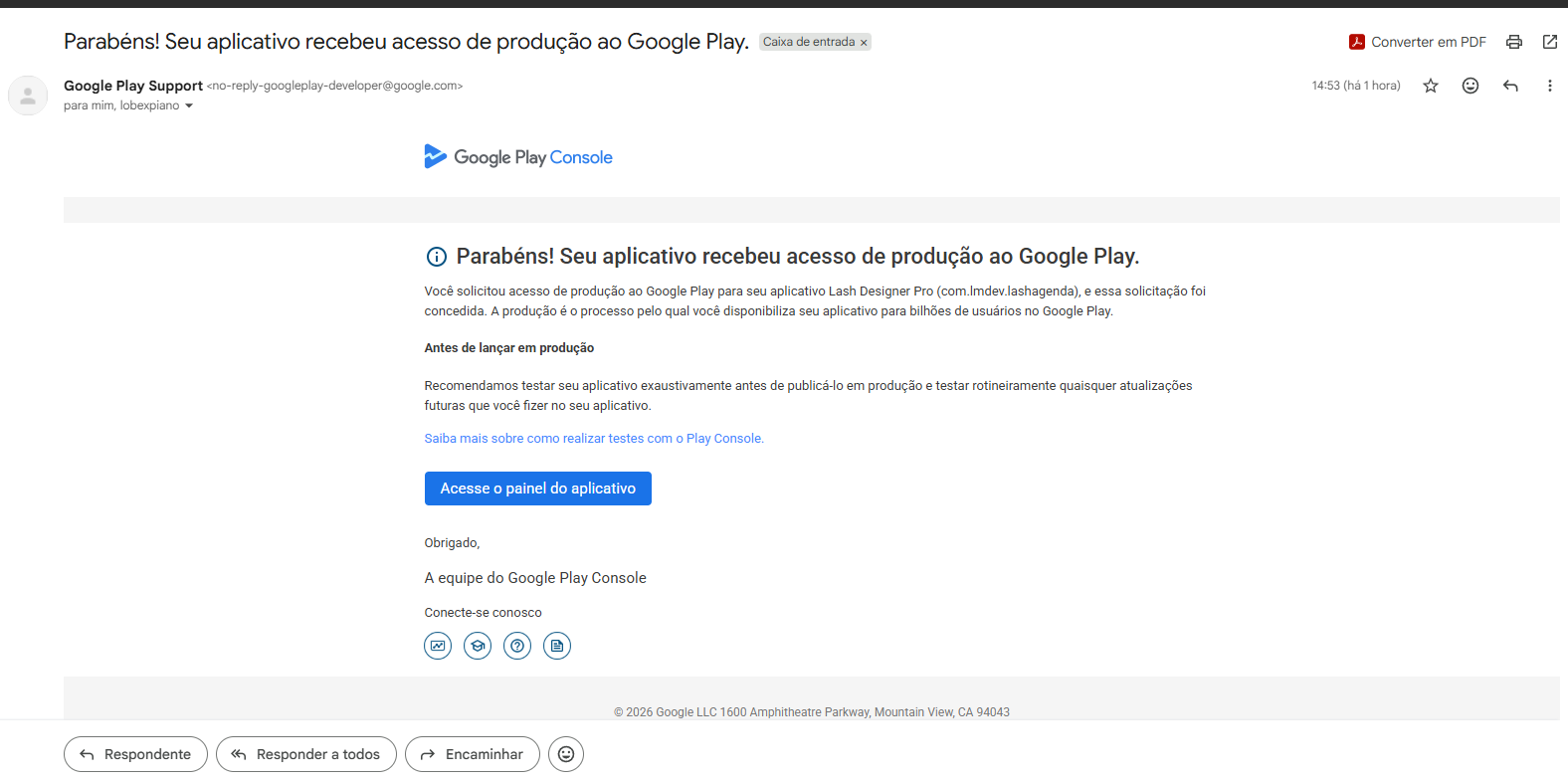Open email in new window icon
Image resolution: width=1568 pixels, height=782 pixels.
coord(1550,42)
